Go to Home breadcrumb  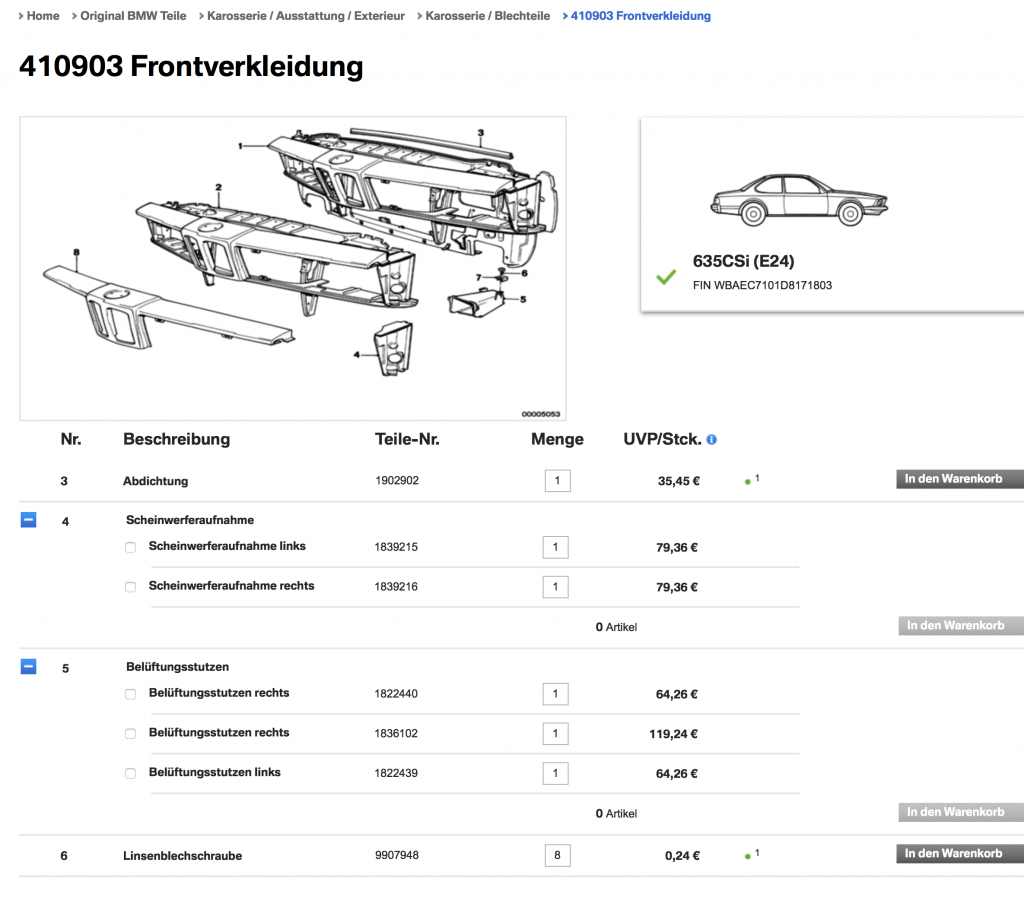click(x=42, y=16)
